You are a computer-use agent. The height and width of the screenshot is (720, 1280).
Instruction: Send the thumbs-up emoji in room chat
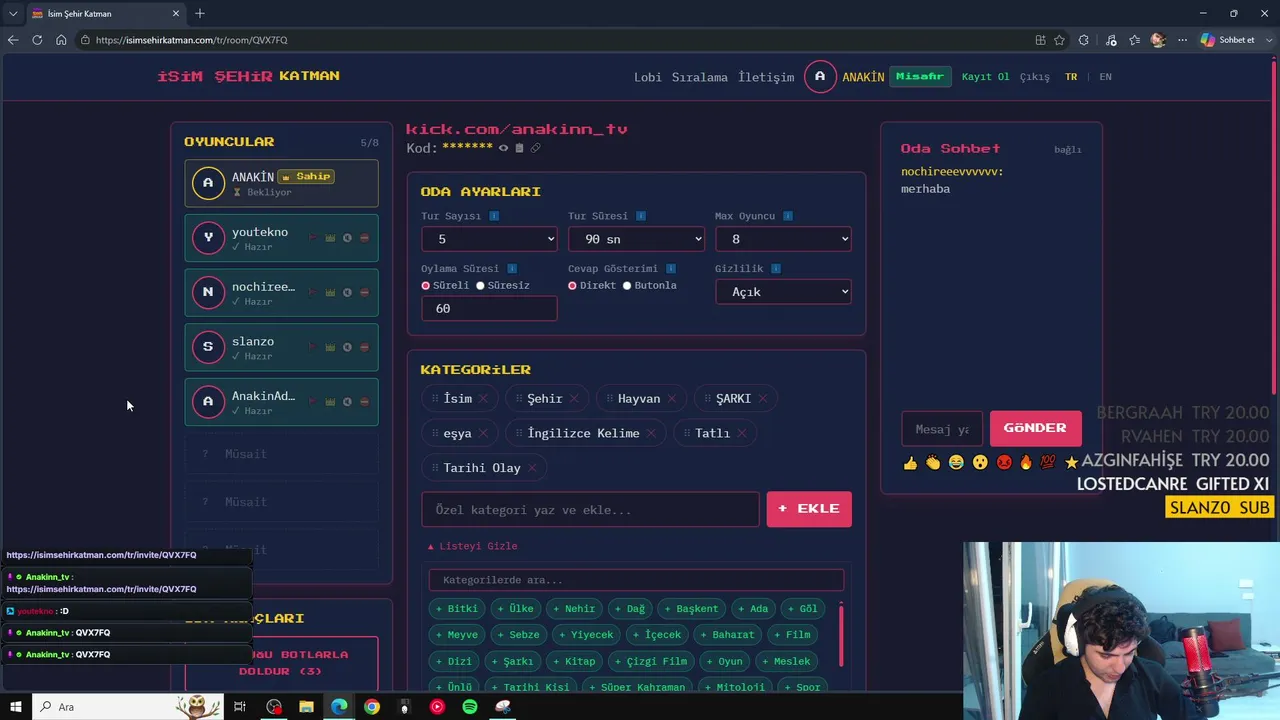(x=910, y=463)
